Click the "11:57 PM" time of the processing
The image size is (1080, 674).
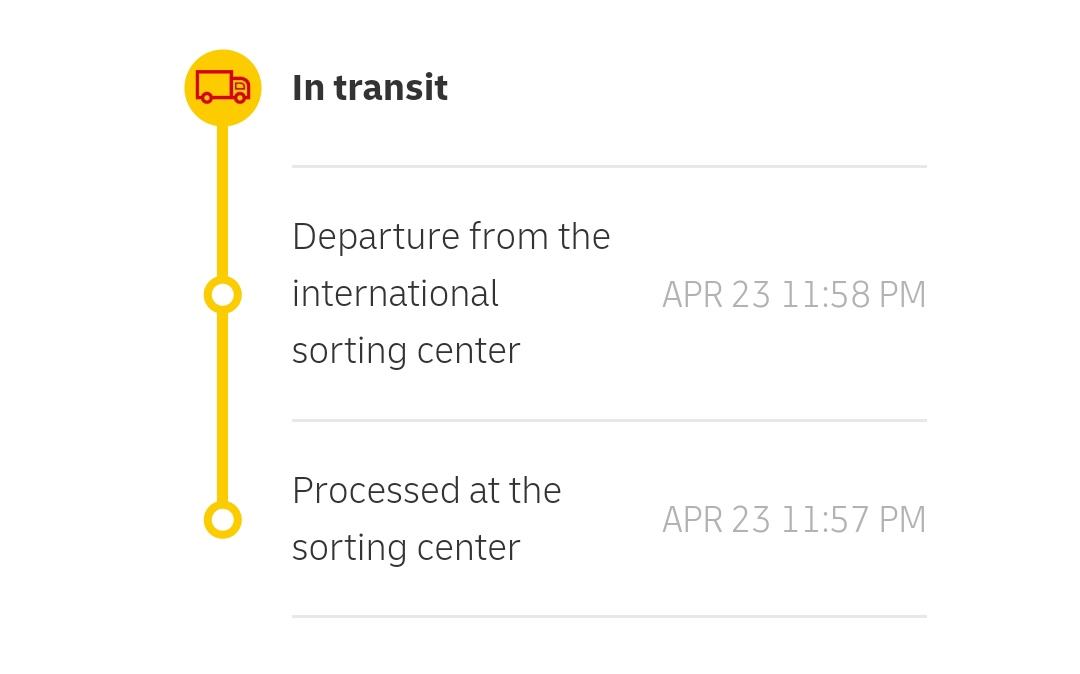853,520
